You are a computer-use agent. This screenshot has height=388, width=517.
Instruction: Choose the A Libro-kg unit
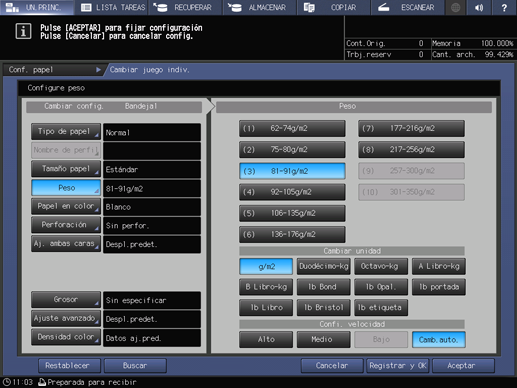click(x=439, y=266)
